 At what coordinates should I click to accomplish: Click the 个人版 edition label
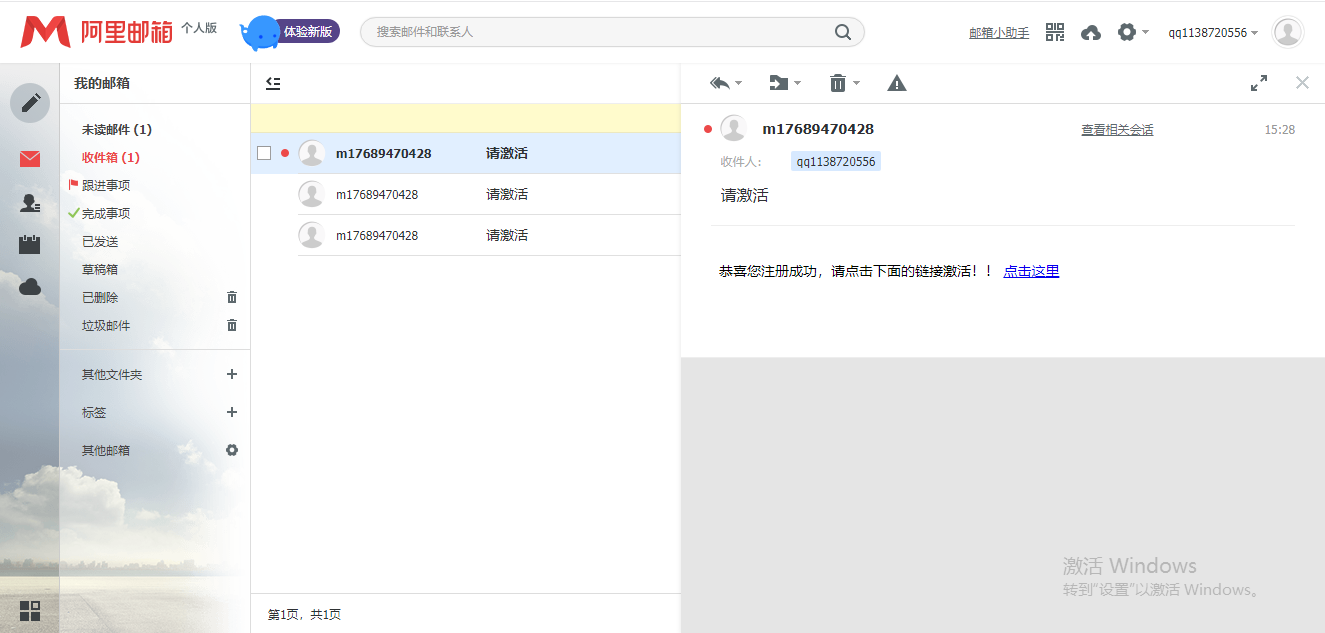pos(199,28)
